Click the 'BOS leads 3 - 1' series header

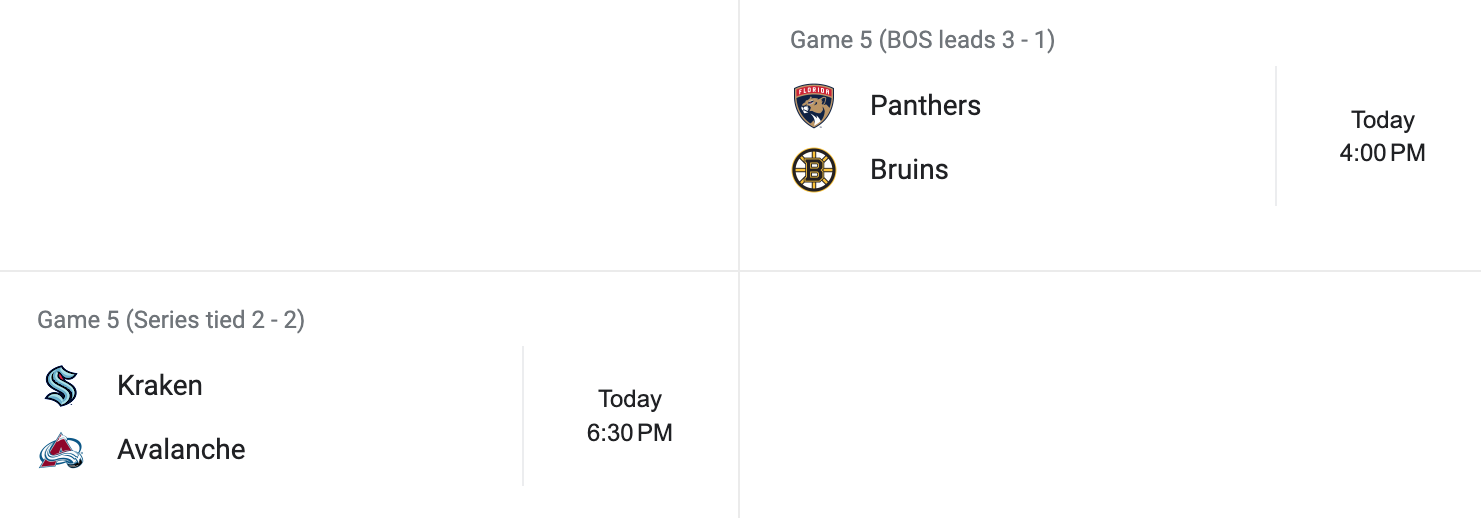coord(922,40)
